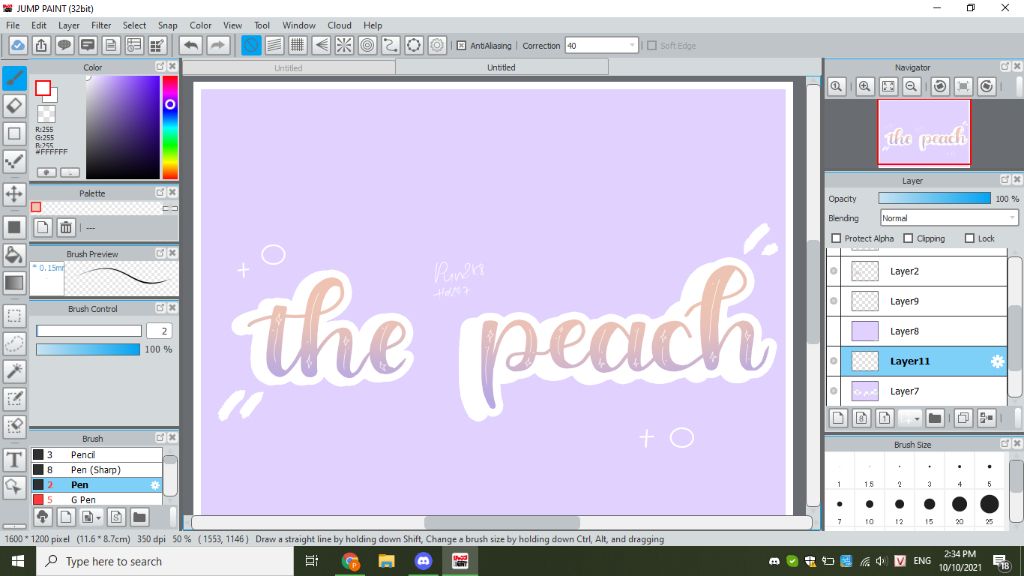Create a new layer folder

coord(935,418)
